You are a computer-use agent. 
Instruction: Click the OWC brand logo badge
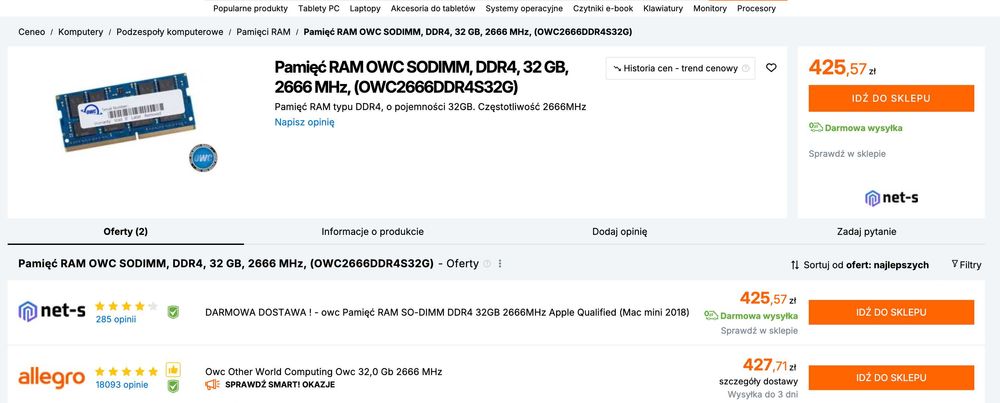(x=203, y=158)
